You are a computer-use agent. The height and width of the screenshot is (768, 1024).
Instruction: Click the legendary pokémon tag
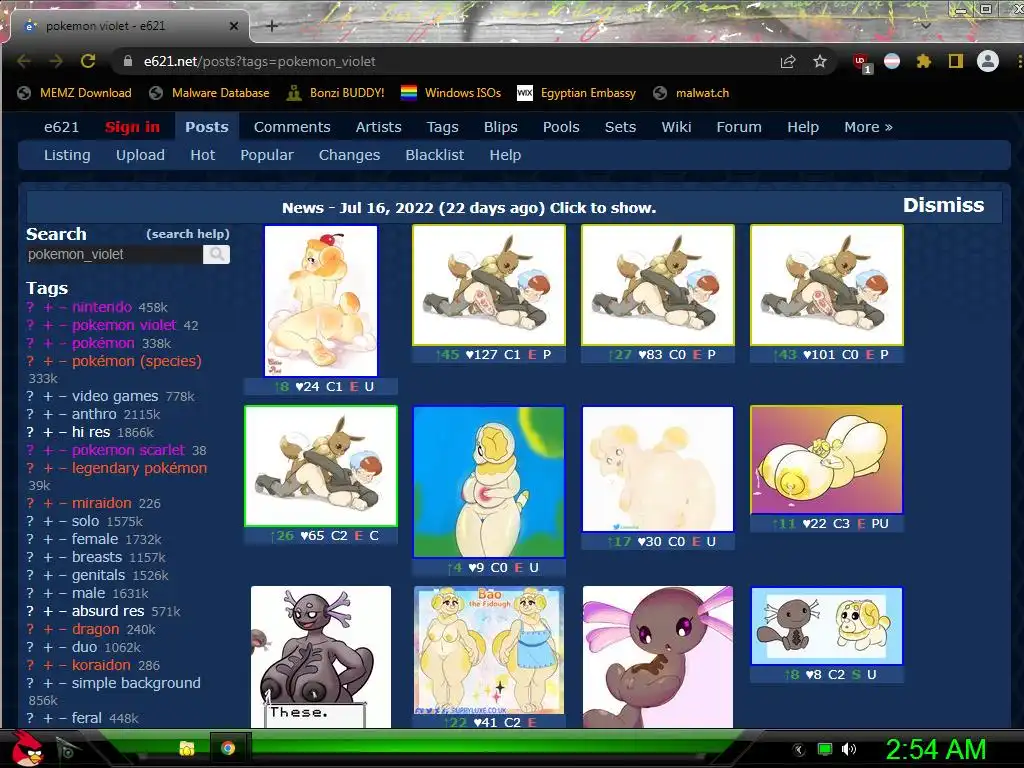[139, 468]
